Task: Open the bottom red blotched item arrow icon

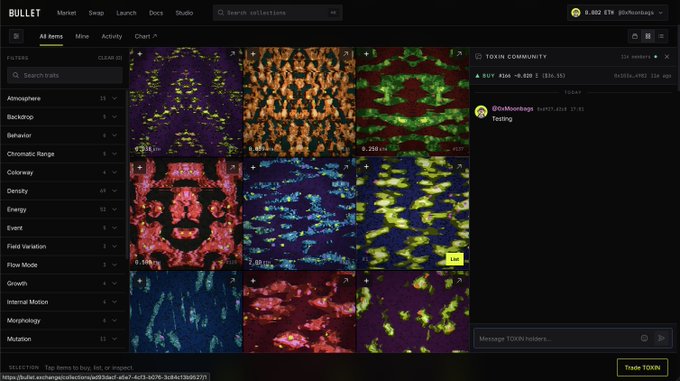Action: [x=346, y=281]
